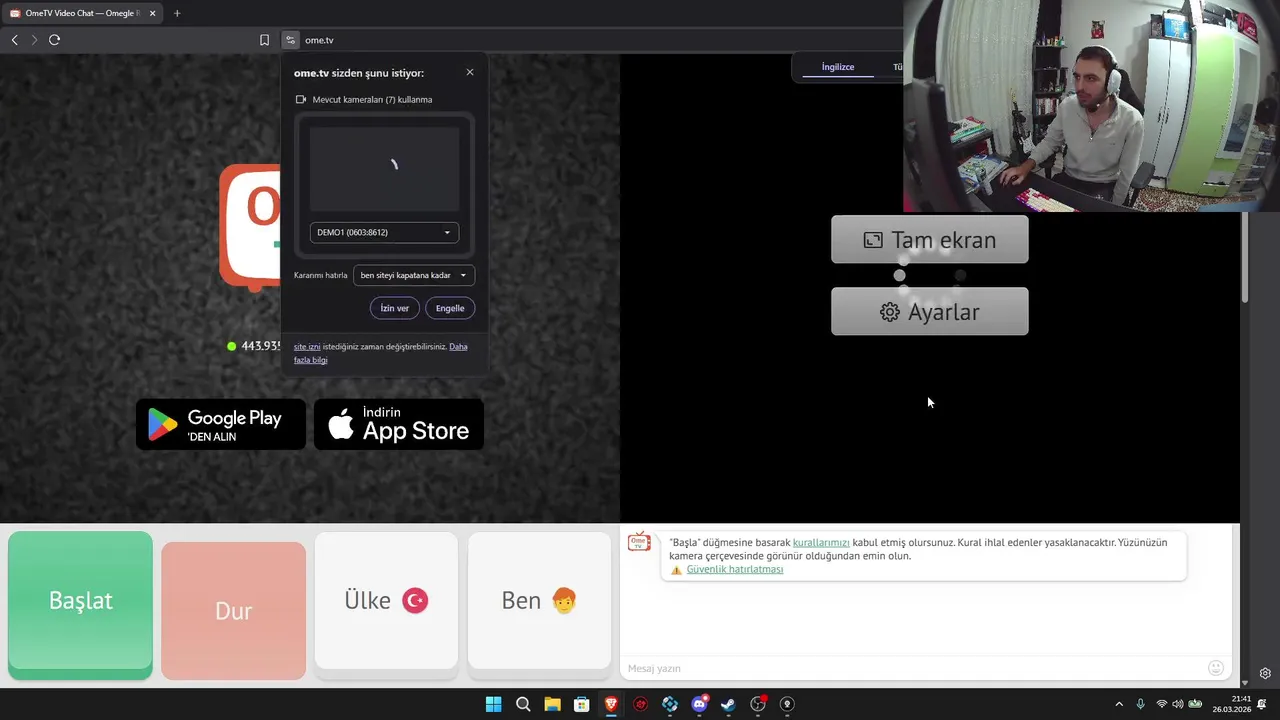
Task: Open the 'Güvenlik hatırlatması' link
Action: click(735, 569)
